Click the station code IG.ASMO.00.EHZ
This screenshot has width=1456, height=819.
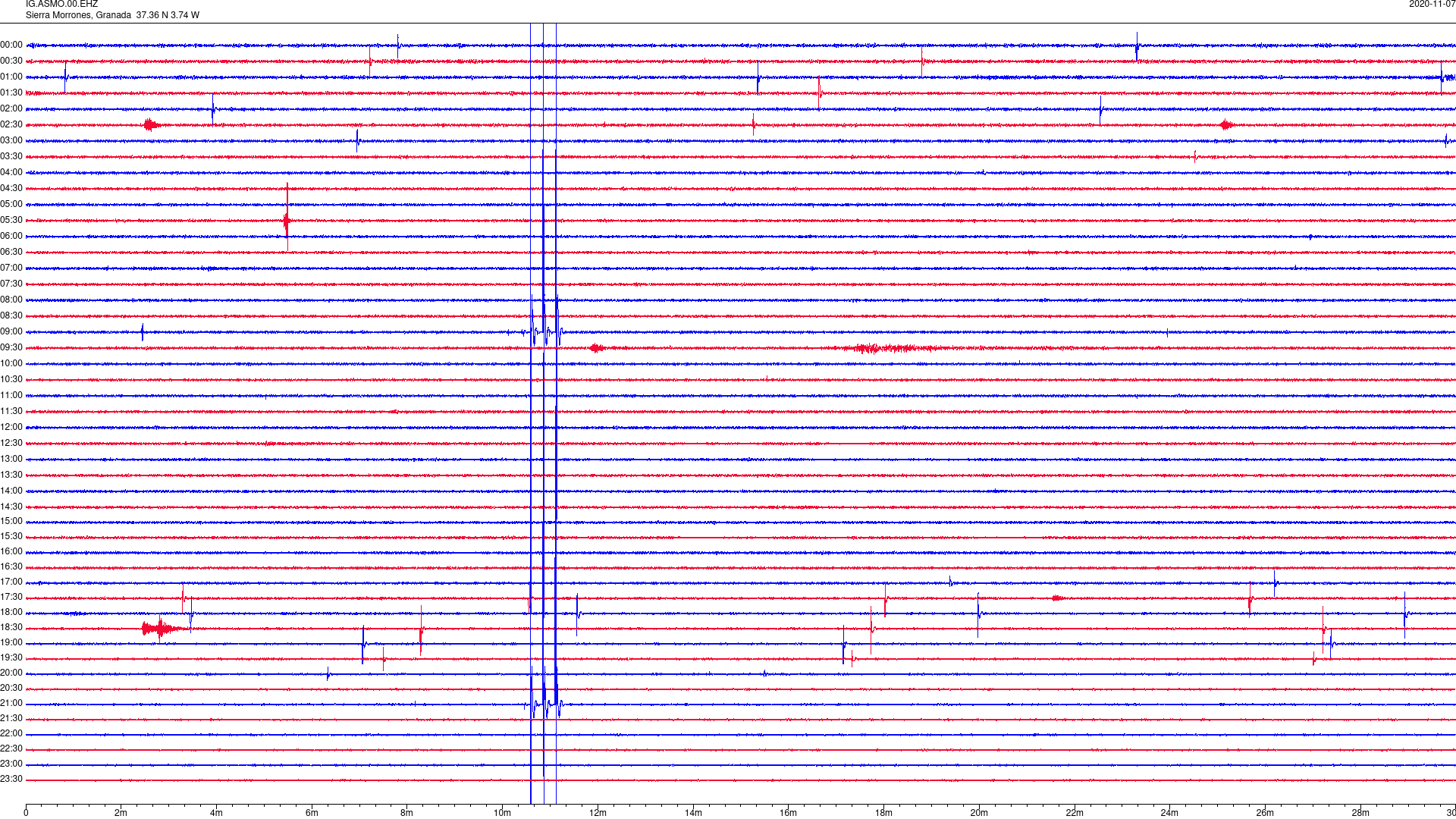point(61,5)
